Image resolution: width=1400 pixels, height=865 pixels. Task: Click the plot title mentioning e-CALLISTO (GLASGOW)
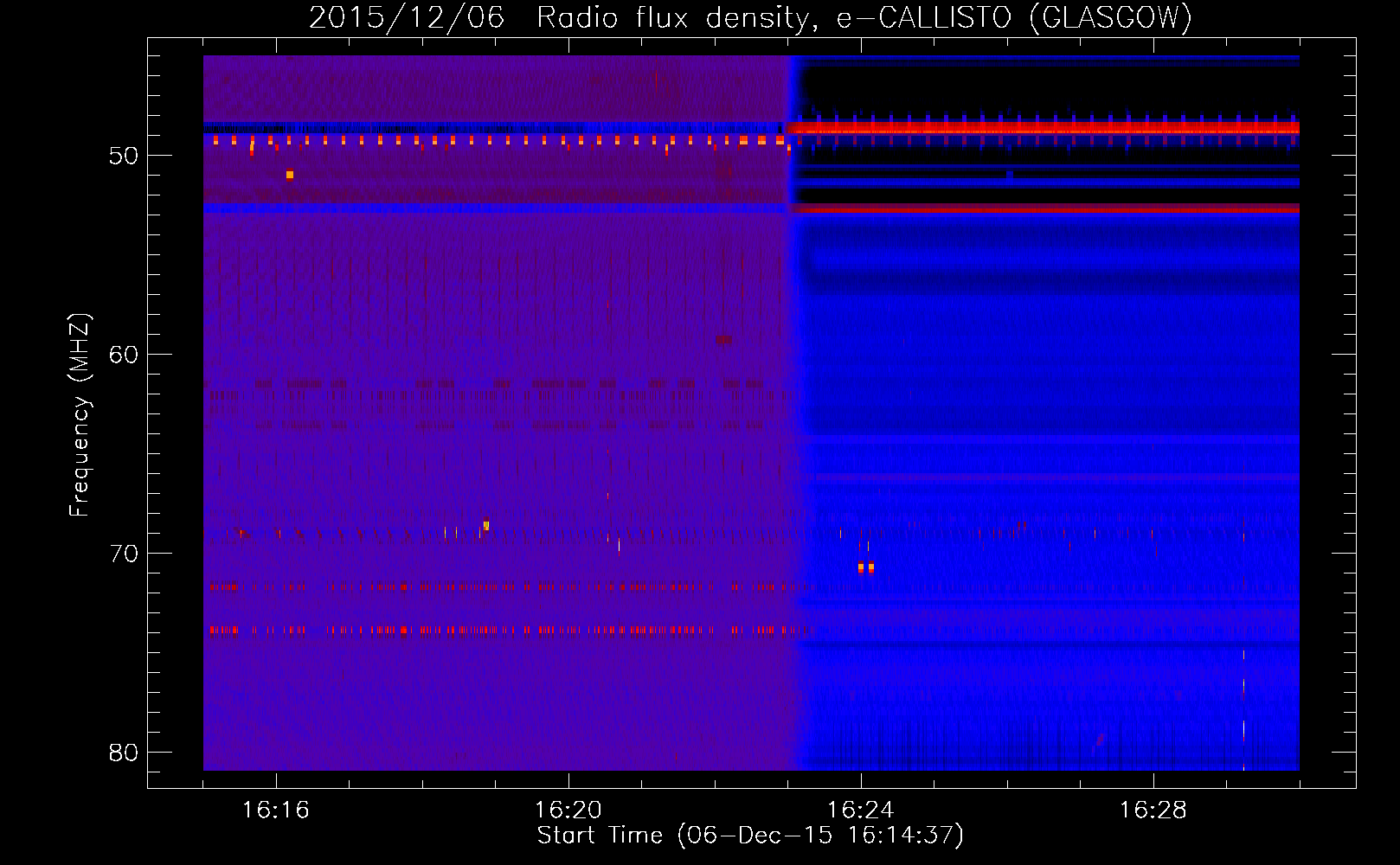pos(751,17)
